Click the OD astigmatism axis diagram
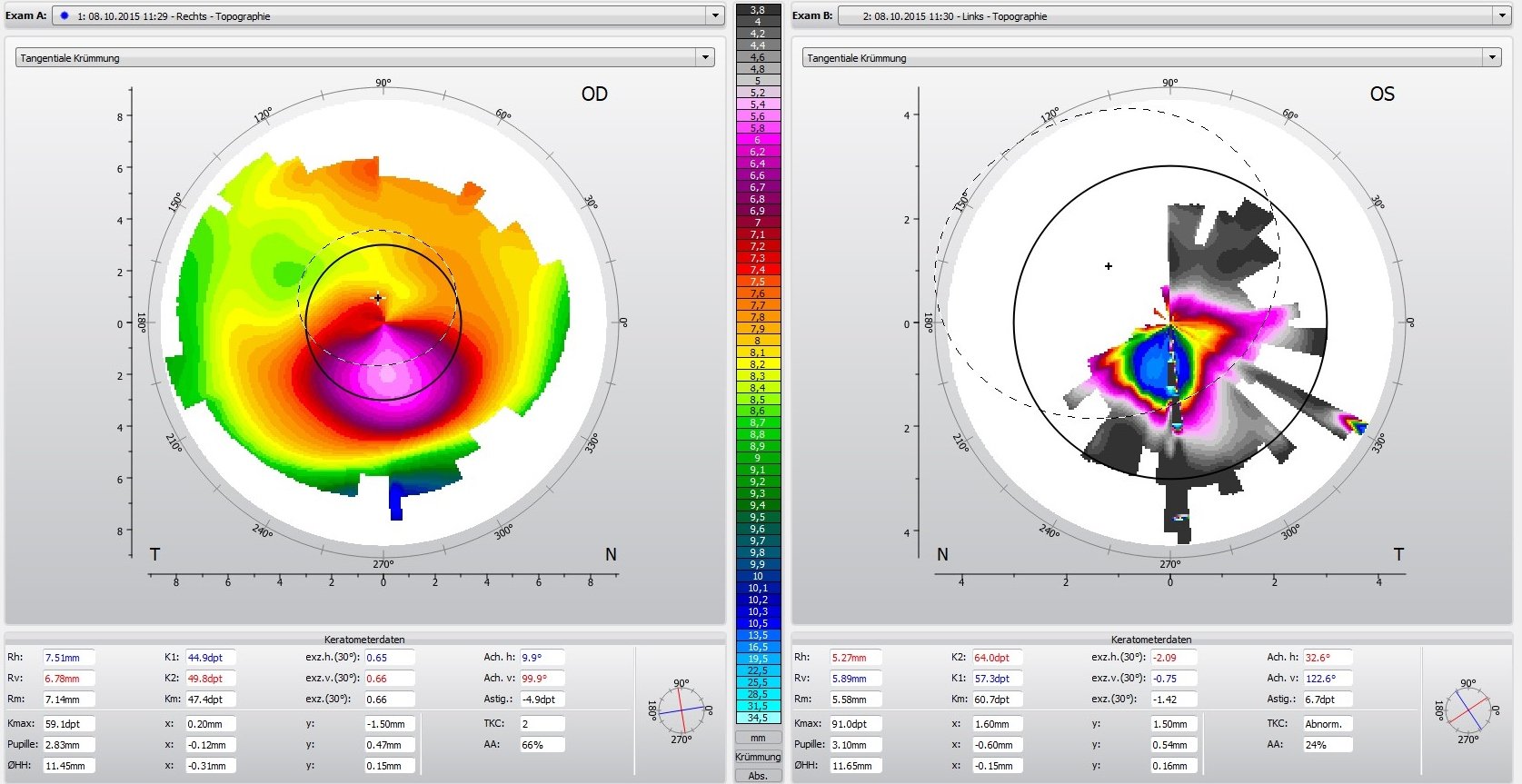The height and width of the screenshot is (784, 1522). point(681,711)
